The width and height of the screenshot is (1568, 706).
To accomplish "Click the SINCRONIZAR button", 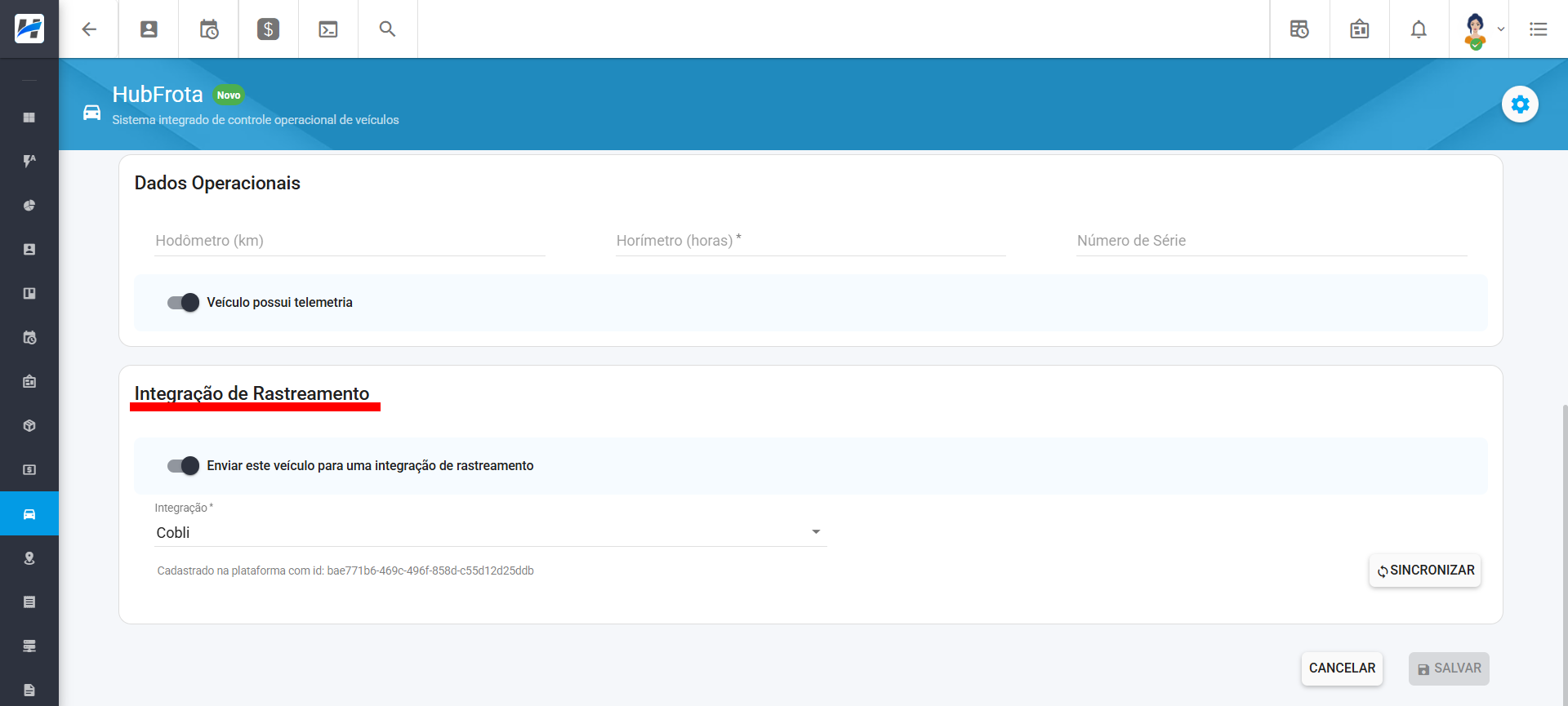I will click(x=1425, y=571).
